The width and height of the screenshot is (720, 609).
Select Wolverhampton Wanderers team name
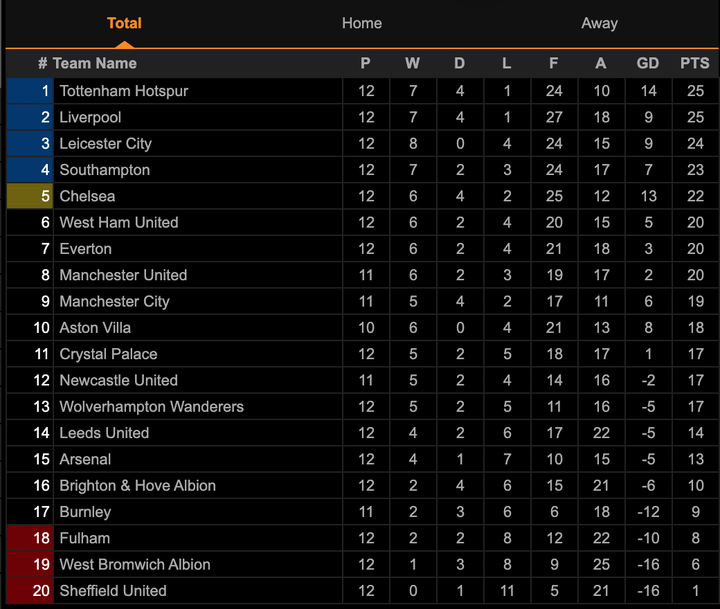click(151, 407)
